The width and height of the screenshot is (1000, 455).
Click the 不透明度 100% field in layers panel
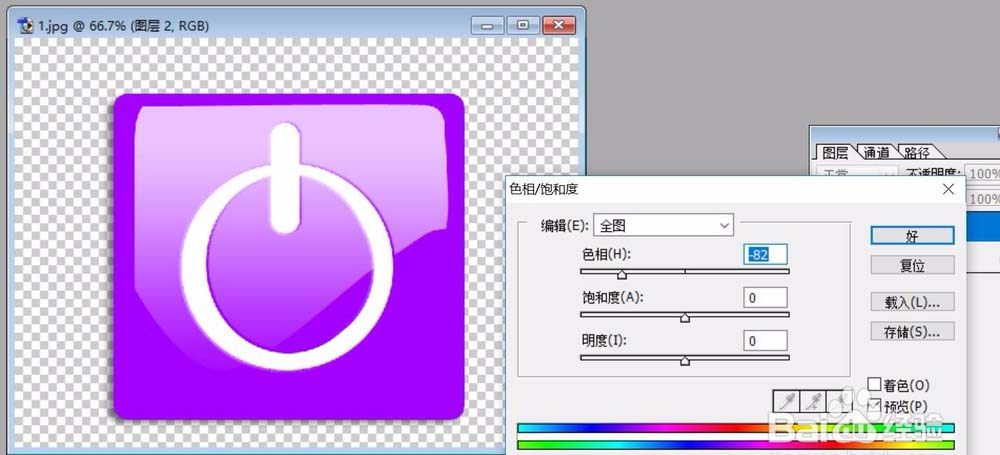[983, 174]
